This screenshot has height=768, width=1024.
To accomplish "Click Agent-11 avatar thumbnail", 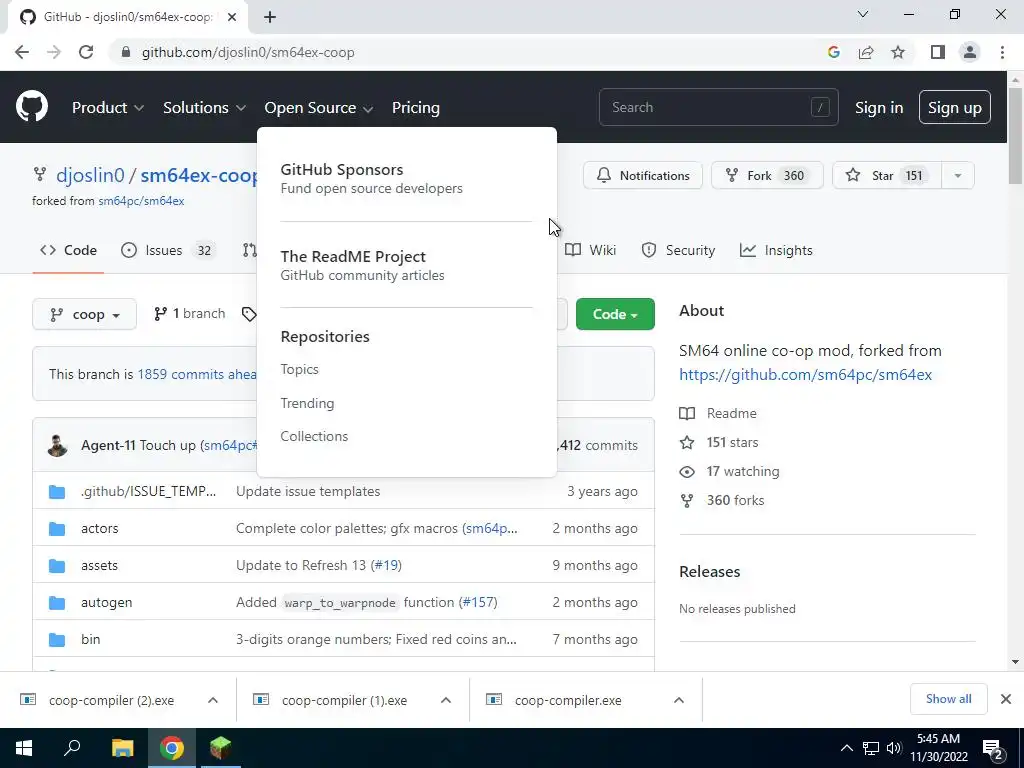I will (57, 445).
